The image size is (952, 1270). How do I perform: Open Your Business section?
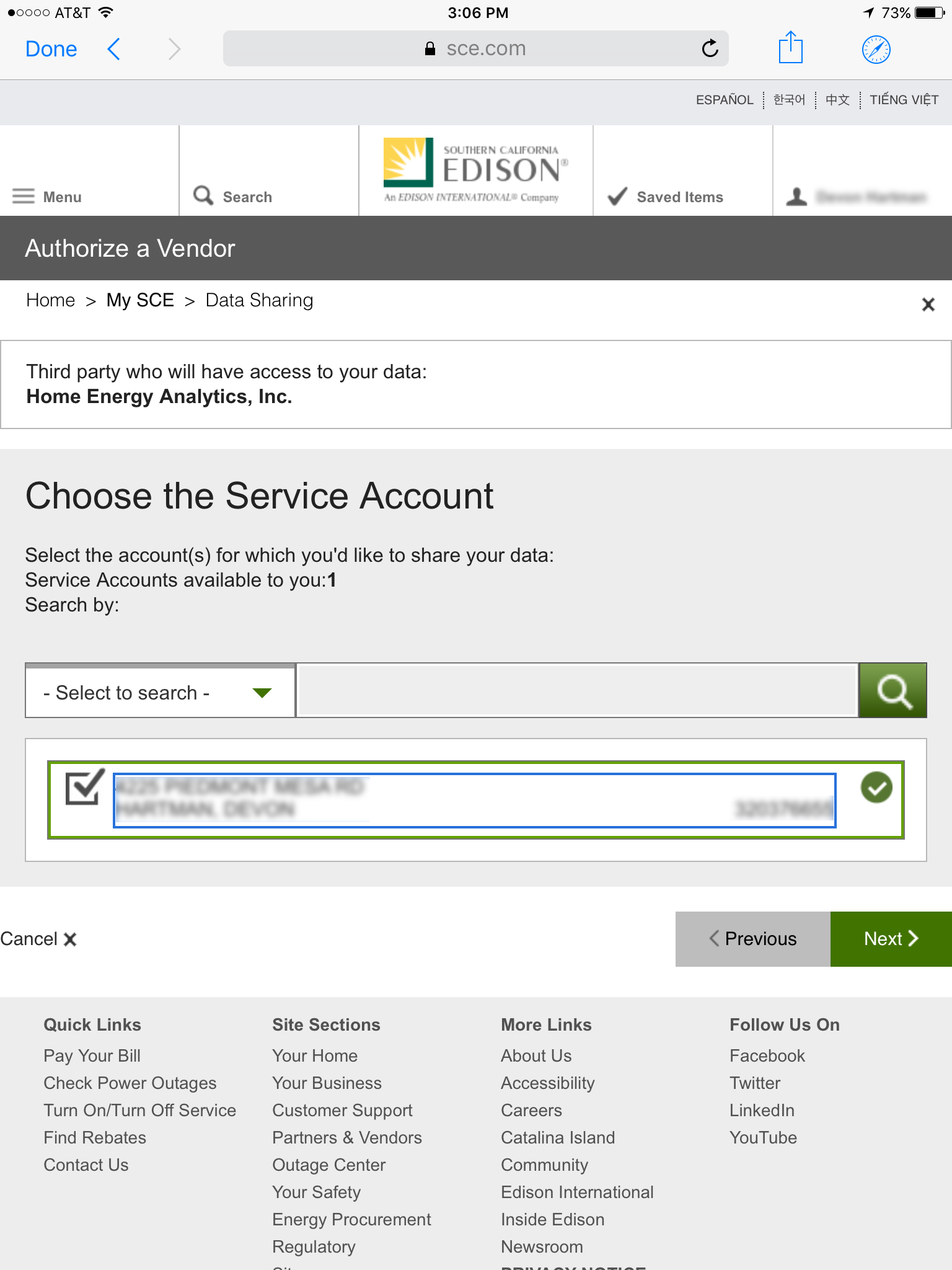327,1083
